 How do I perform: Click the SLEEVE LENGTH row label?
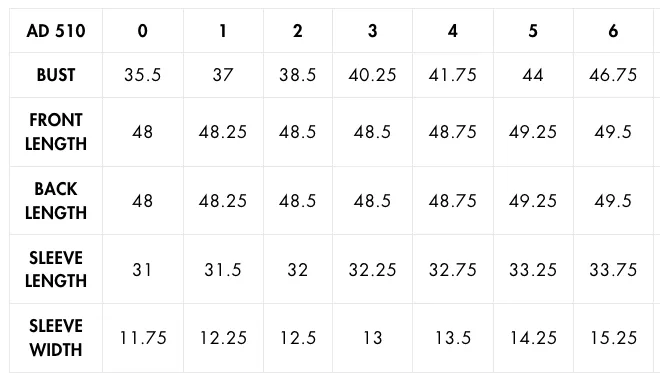pyautogui.click(x=56, y=269)
